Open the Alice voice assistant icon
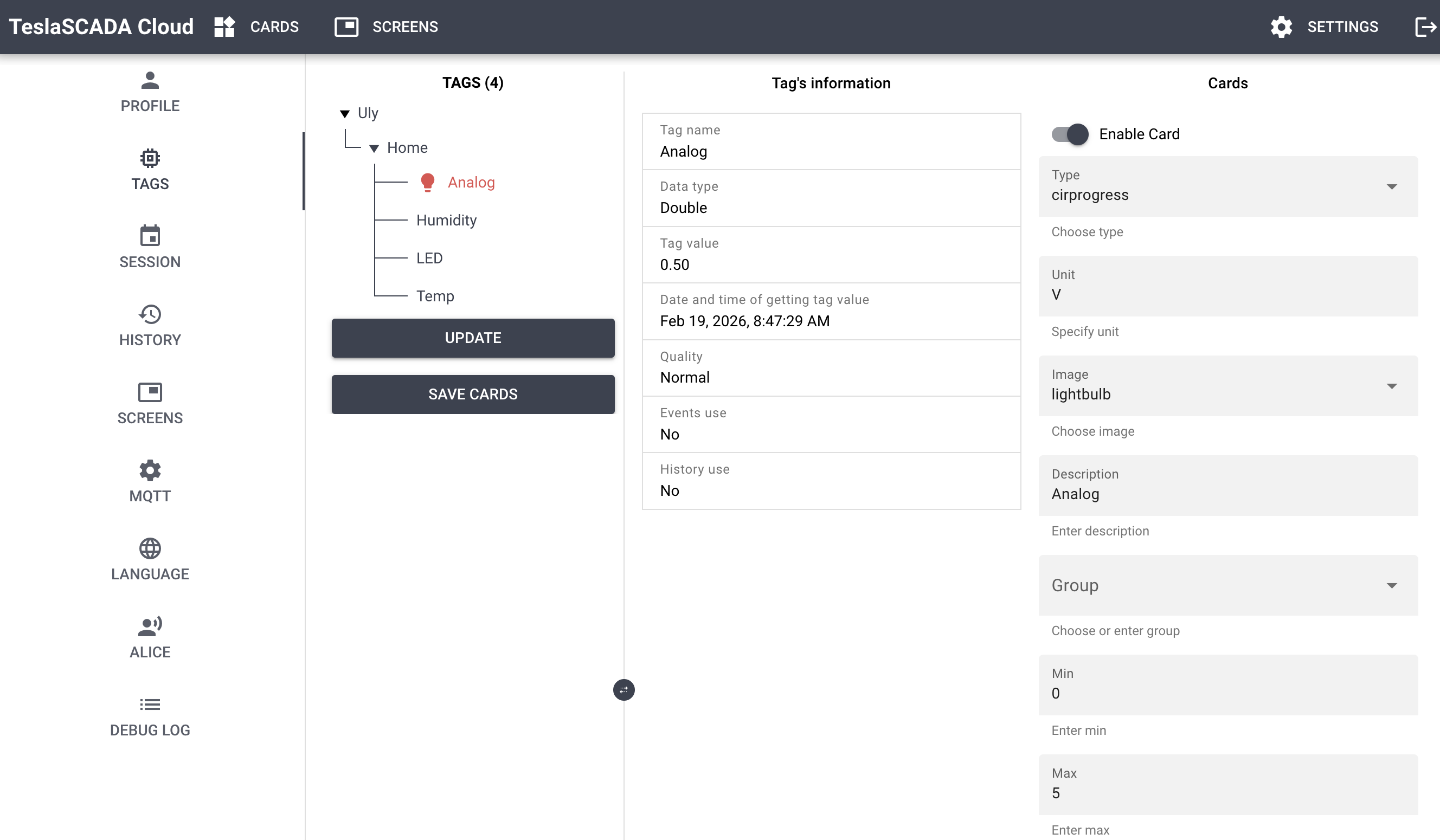This screenshot has height=840, width=1440. 150,626
